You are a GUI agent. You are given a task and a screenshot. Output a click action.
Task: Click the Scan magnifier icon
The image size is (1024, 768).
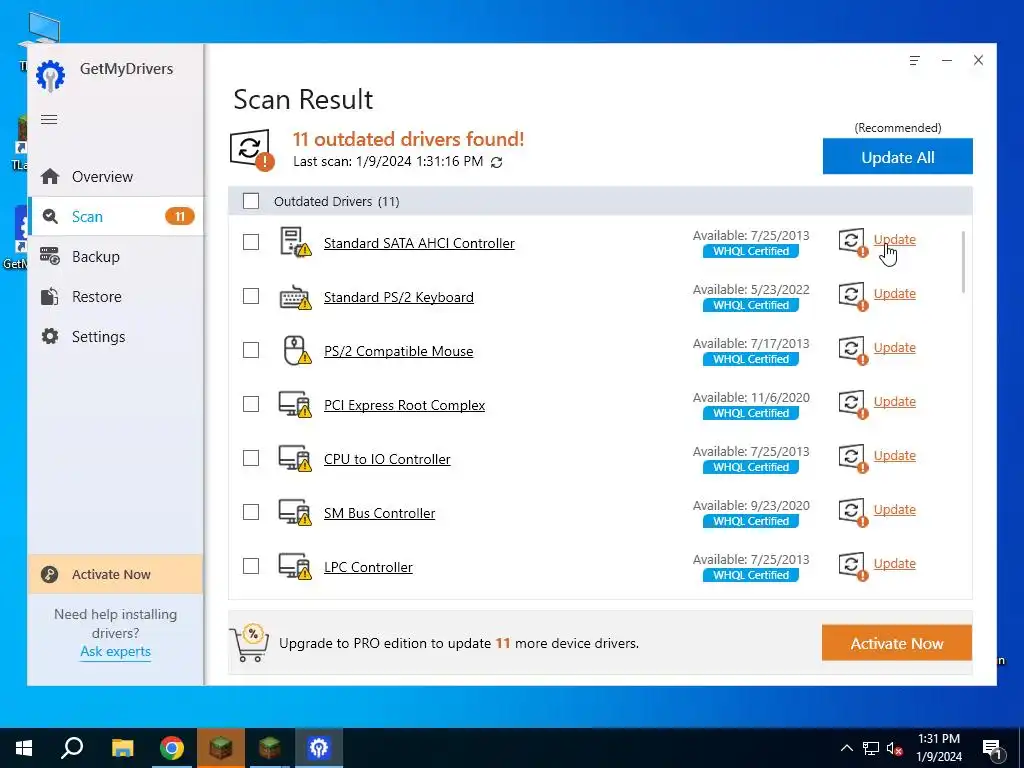(50, 216)
